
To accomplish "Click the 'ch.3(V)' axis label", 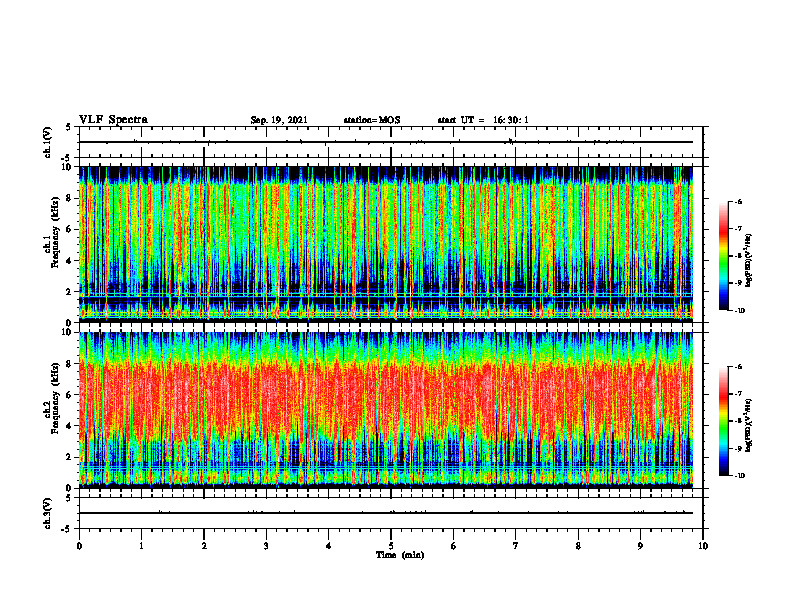I will (x=47, y=513).
